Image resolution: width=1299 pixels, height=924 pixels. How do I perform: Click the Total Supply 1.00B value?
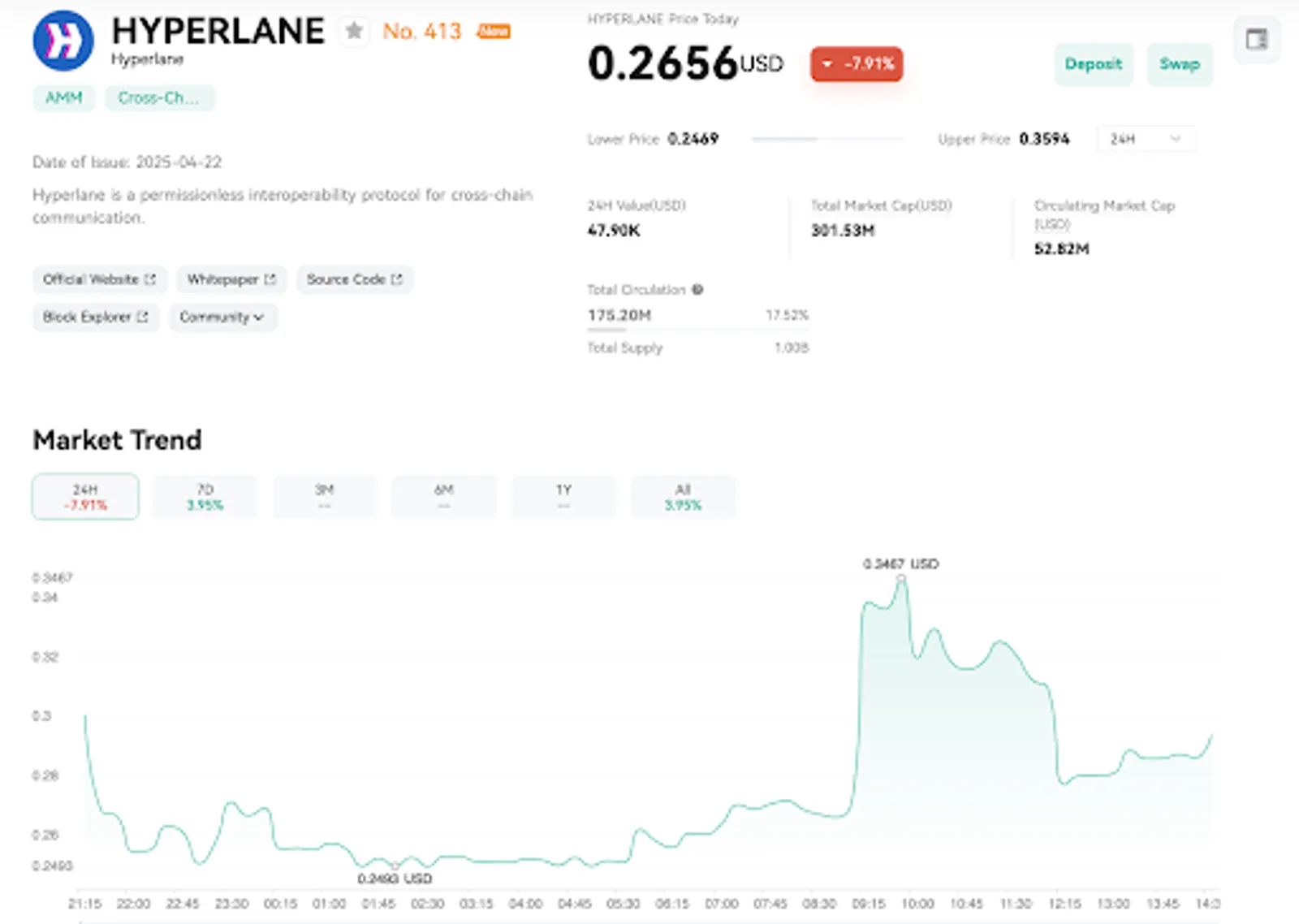point(792,348)
